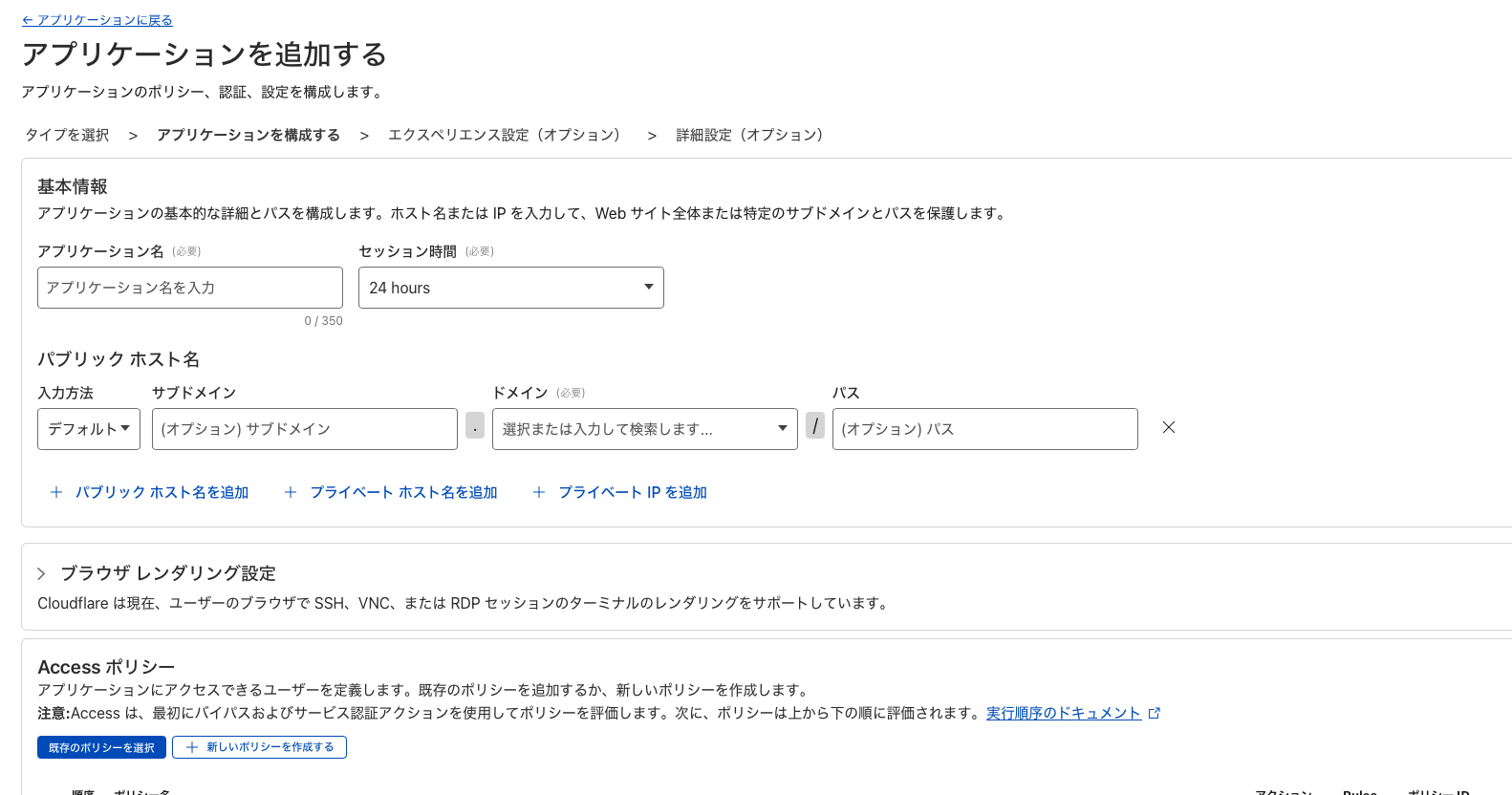Click the 0 / 350 character counter
The height and width of the screenshot is (795, 1512).
point(323,321)
